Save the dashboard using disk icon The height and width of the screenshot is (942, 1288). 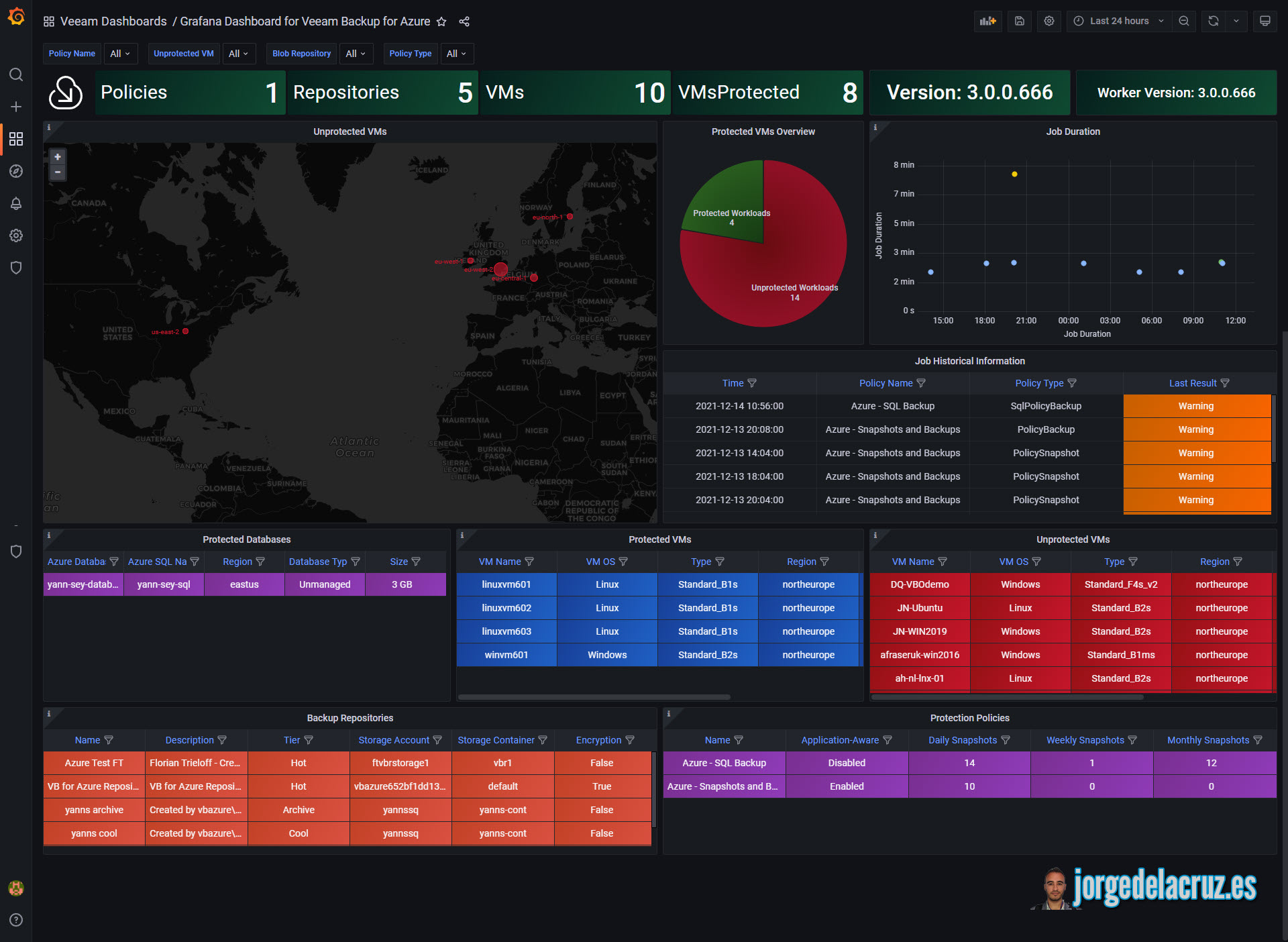coord(1019,21)
